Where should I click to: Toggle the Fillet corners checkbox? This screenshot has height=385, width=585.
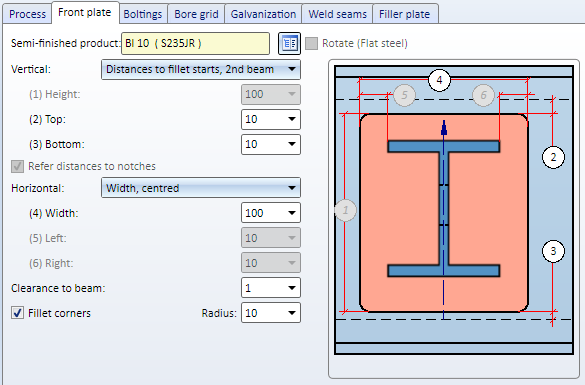(17, 313)
